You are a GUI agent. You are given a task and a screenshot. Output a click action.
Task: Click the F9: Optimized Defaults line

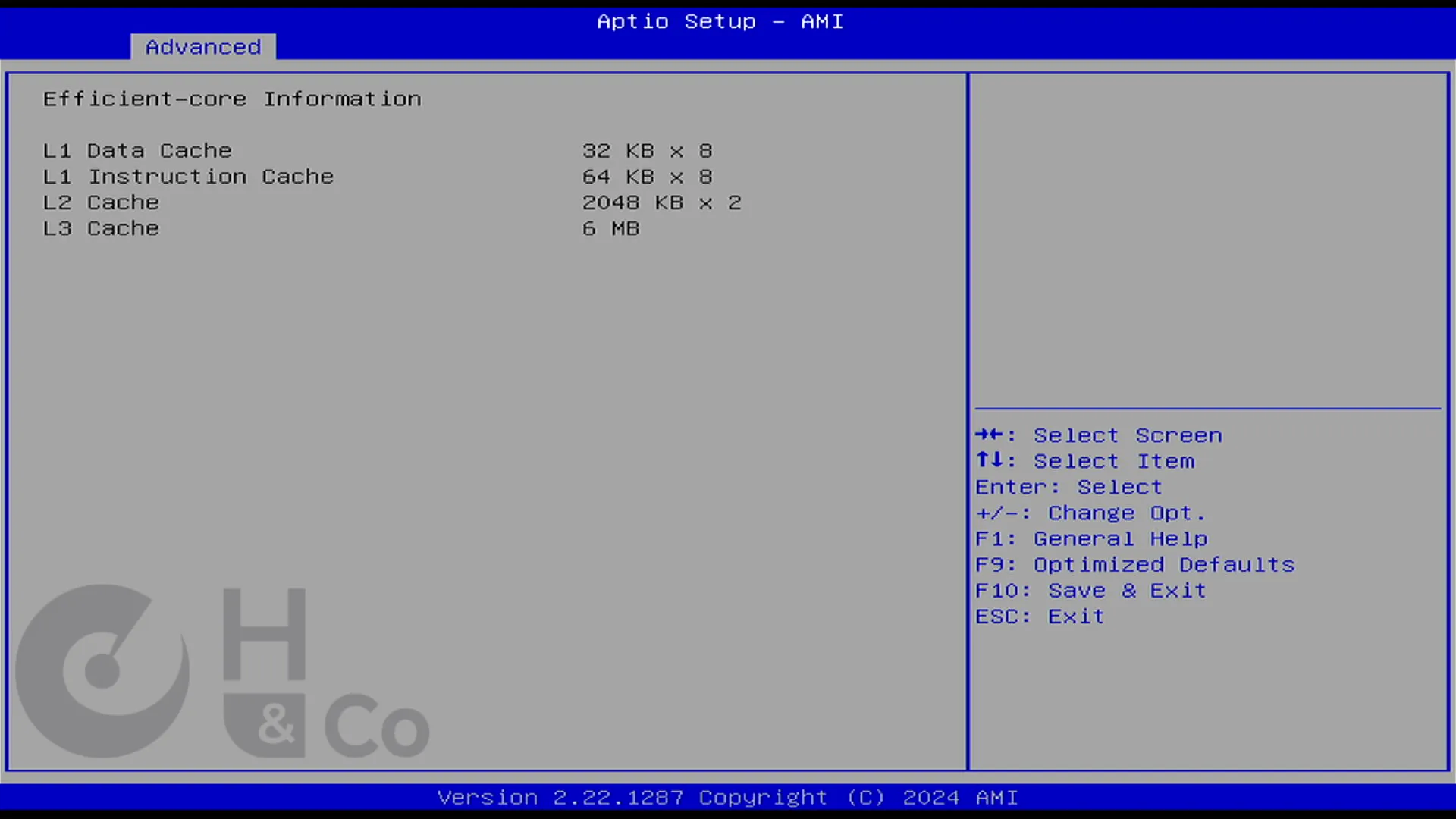coord(1135,564)
